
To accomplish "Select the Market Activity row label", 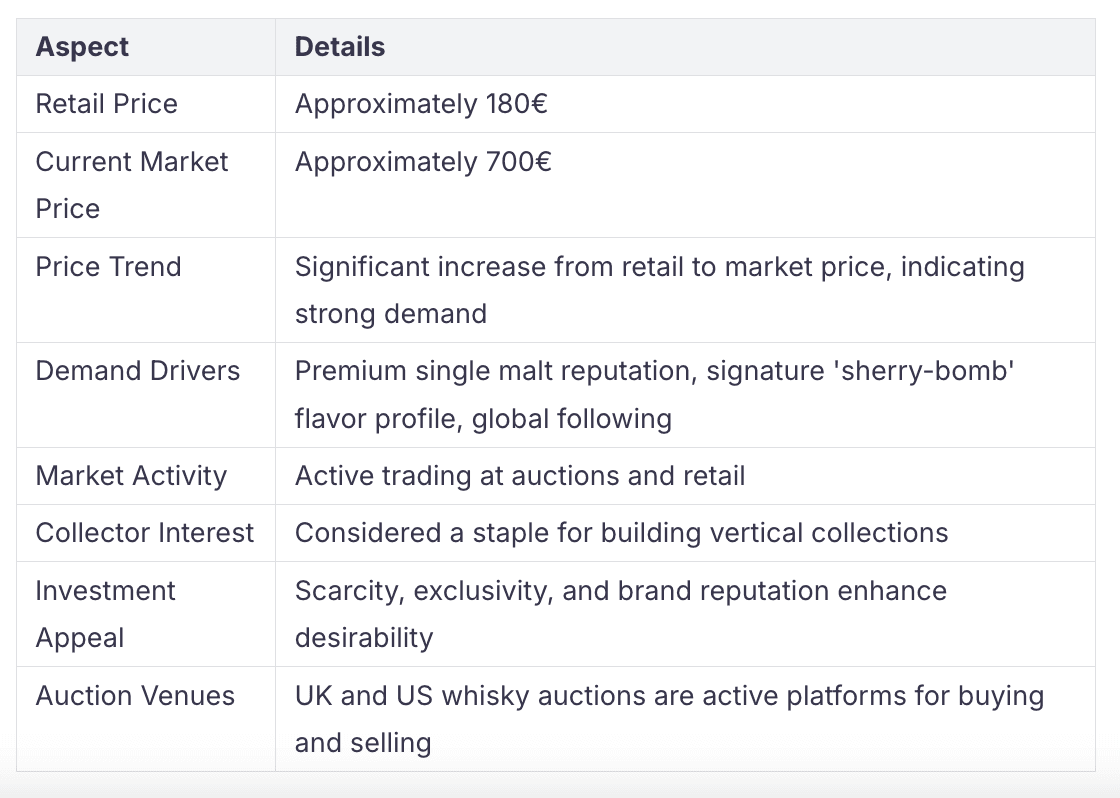I will [131, 477].
